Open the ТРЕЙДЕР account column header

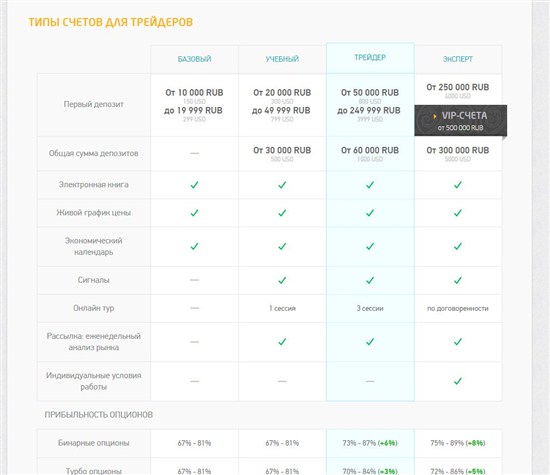(x=370, y=58)
